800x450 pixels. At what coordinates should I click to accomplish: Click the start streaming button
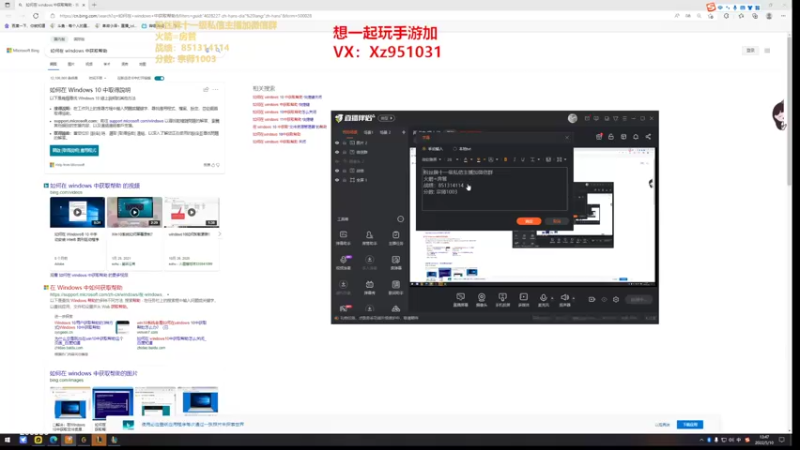[x=639, y=299]
